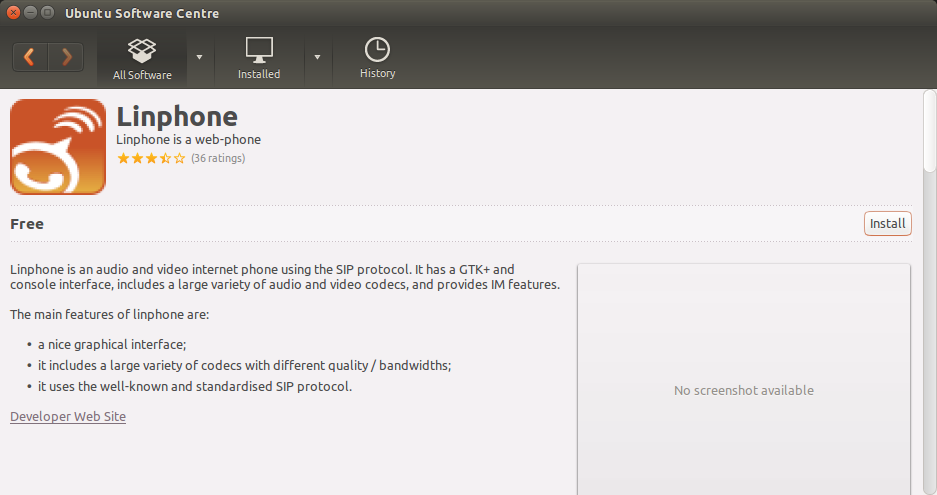The image size is (937, 495).
Task: Go back with the left arrow button
Action: (x=30, y=57)
